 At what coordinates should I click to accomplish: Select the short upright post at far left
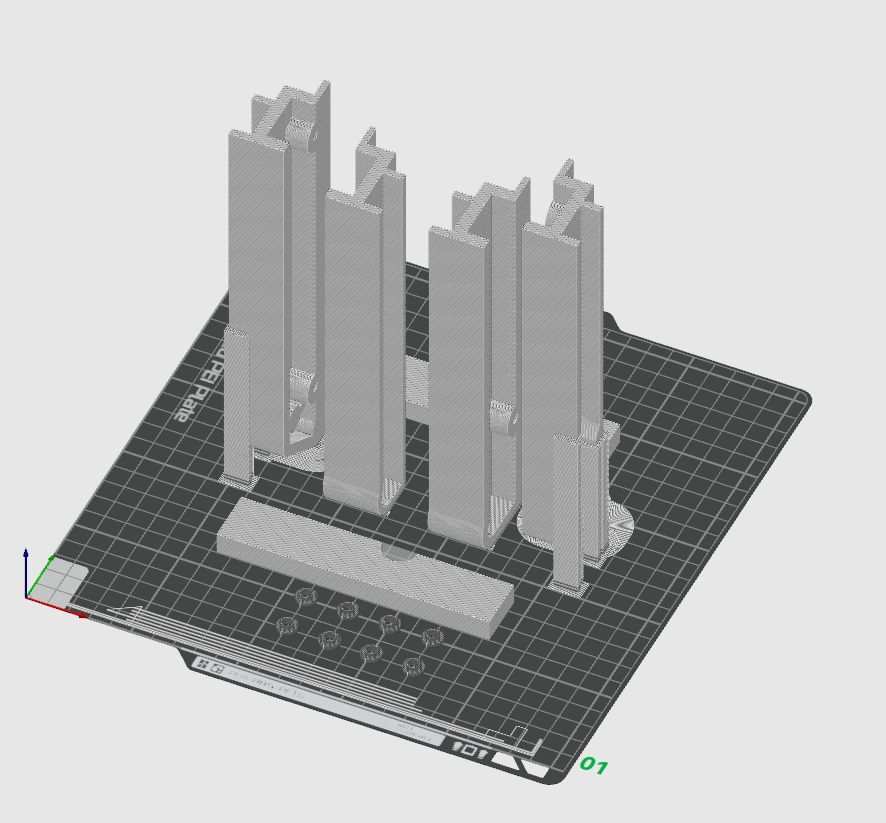[237, 404]
